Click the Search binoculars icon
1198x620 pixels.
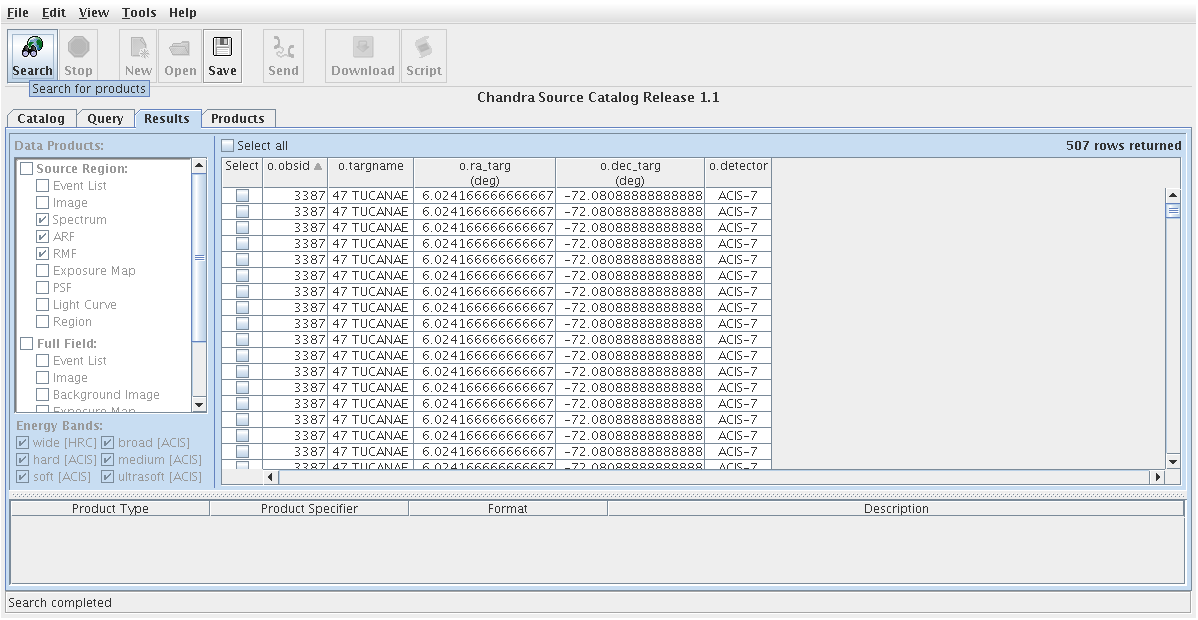click(x=32, y=48)
